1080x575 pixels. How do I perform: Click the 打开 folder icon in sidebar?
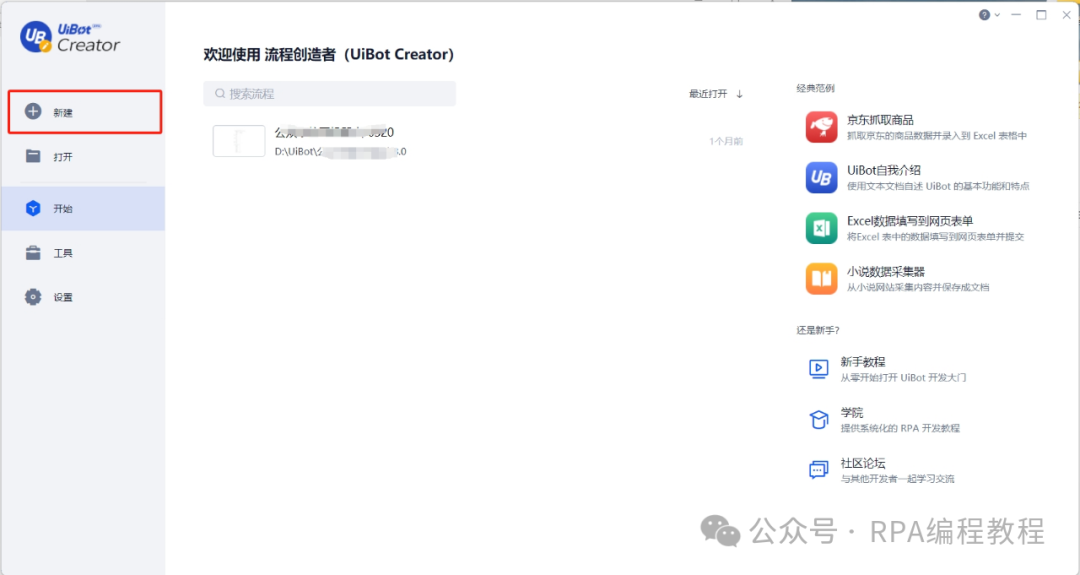click(33, 156)
